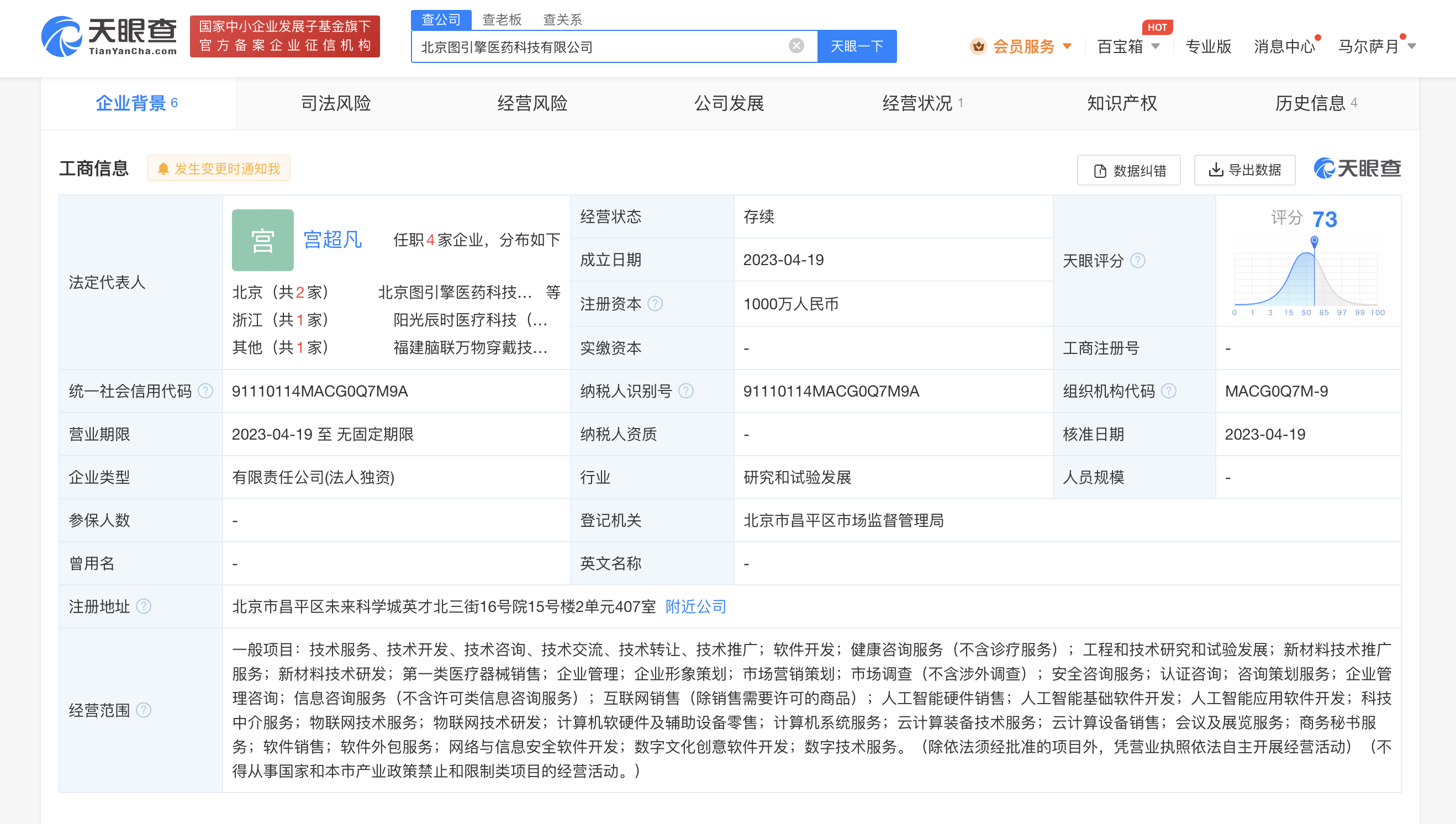
Task: Select the 查关系 search tab
Action: tap(562, 20)
